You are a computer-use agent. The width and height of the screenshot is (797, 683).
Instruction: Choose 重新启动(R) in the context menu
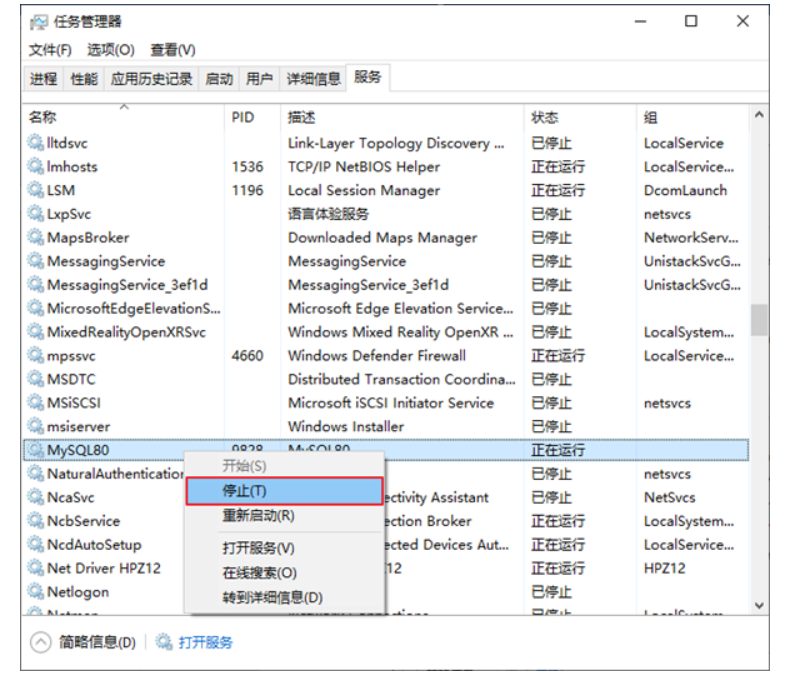coord(284,515)
